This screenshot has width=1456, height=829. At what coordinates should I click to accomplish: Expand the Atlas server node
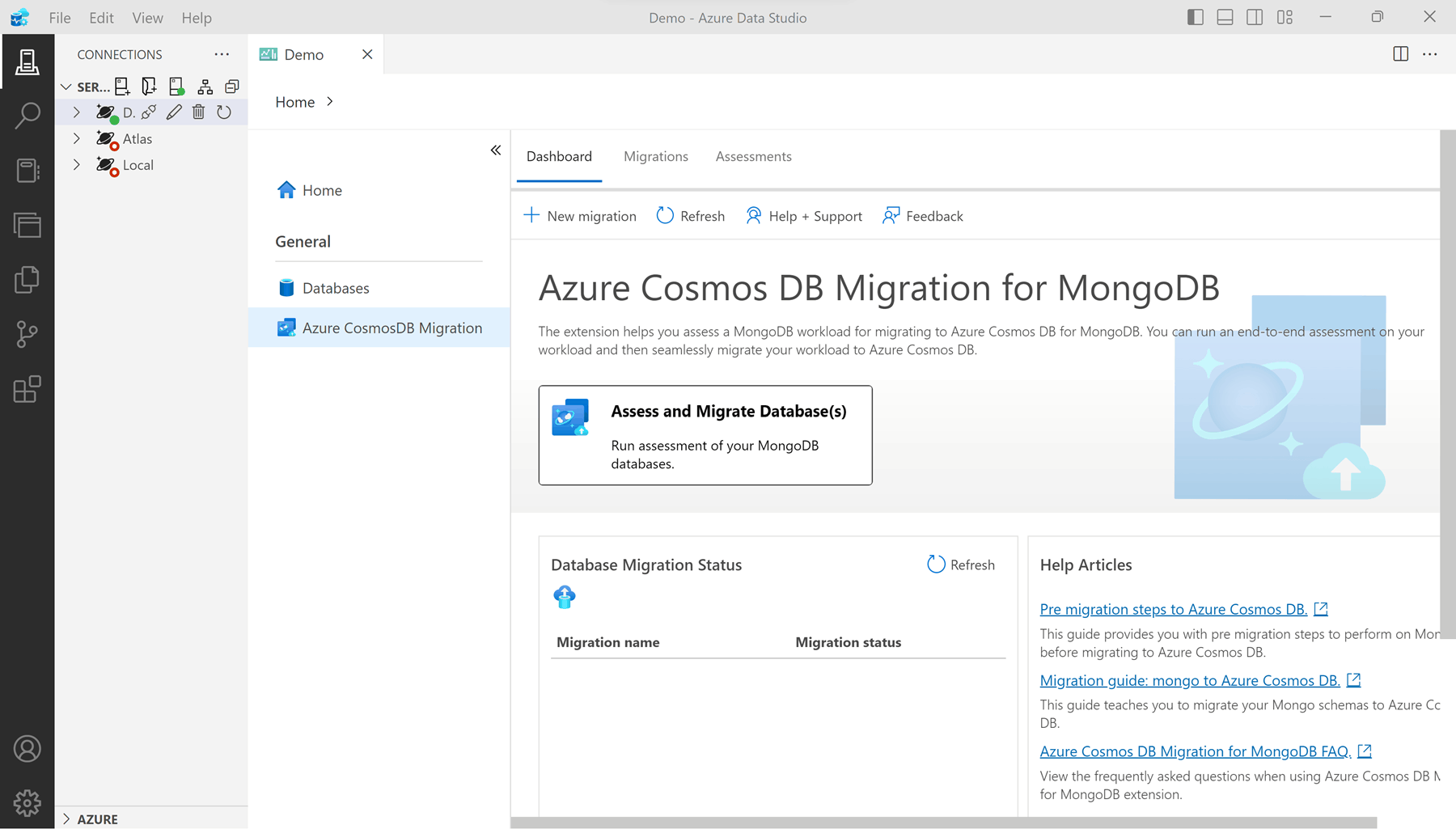(x=77, y=138)
